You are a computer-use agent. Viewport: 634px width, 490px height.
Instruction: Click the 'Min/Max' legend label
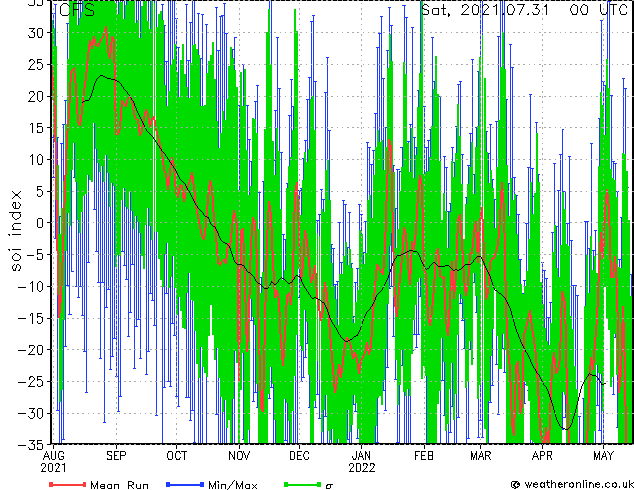tap(233, 485)
